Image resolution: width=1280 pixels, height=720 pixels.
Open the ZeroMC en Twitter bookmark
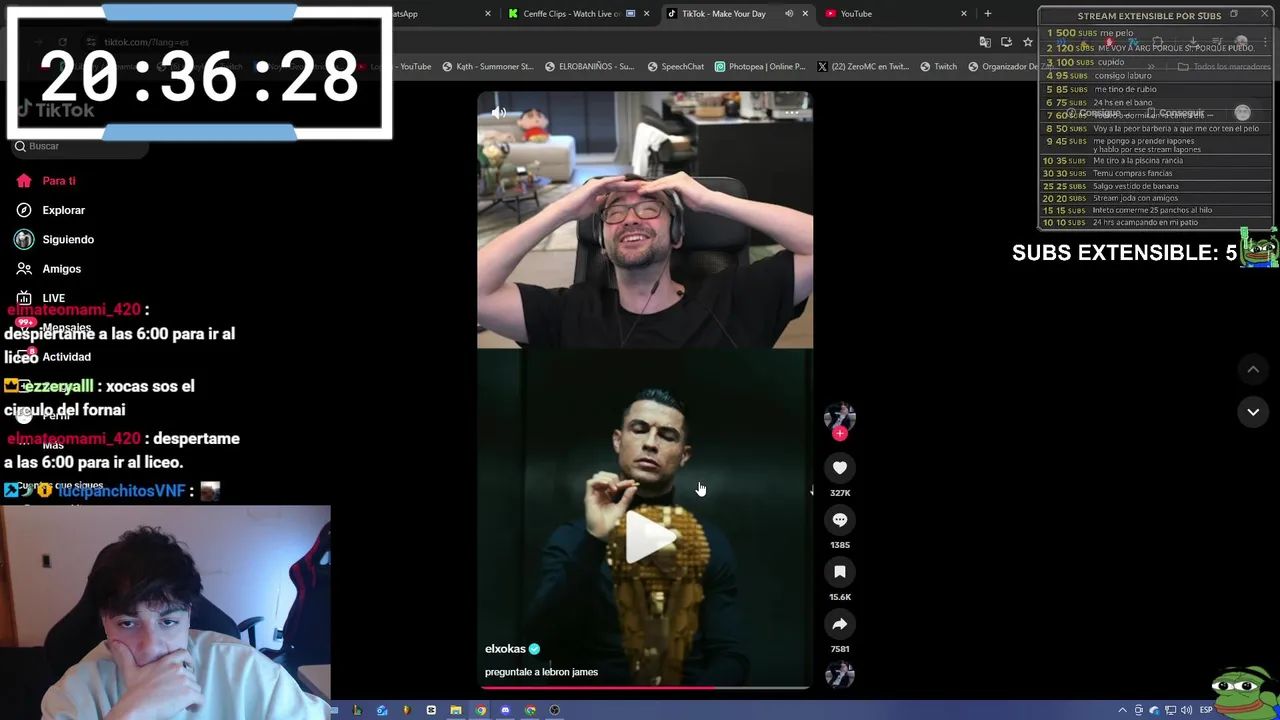pyautogui.click(x=862, y=67)
